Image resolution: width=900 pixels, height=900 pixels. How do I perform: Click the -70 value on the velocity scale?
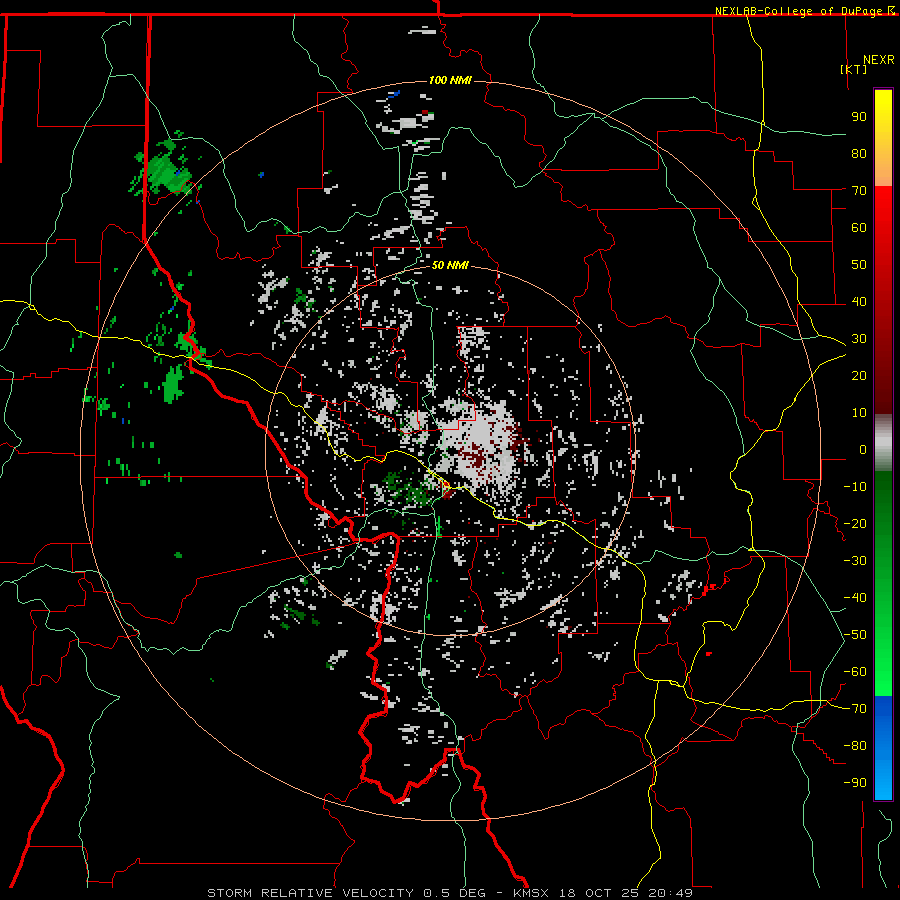[855, 709]
